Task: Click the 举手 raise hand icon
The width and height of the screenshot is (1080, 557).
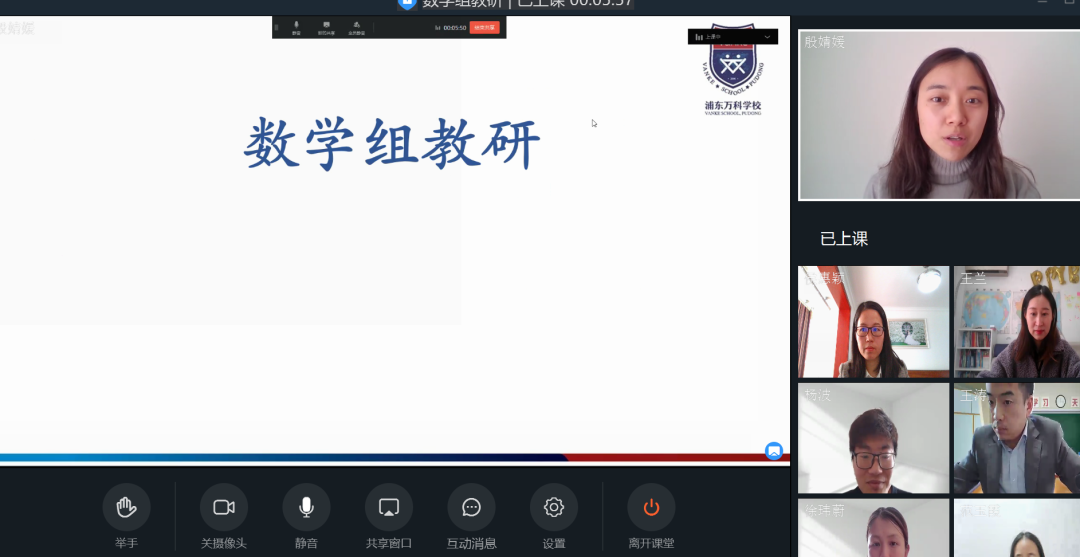Action: point(126,508)
